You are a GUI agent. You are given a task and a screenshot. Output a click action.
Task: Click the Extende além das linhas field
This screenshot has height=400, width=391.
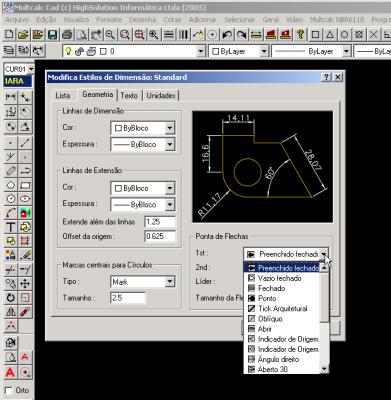click(x=160, y=222)
